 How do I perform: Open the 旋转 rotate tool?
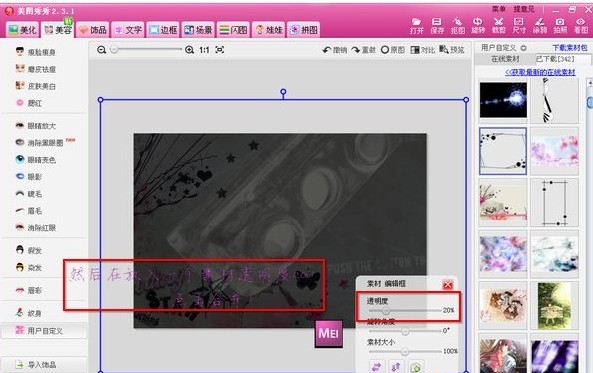pos(478,26)
